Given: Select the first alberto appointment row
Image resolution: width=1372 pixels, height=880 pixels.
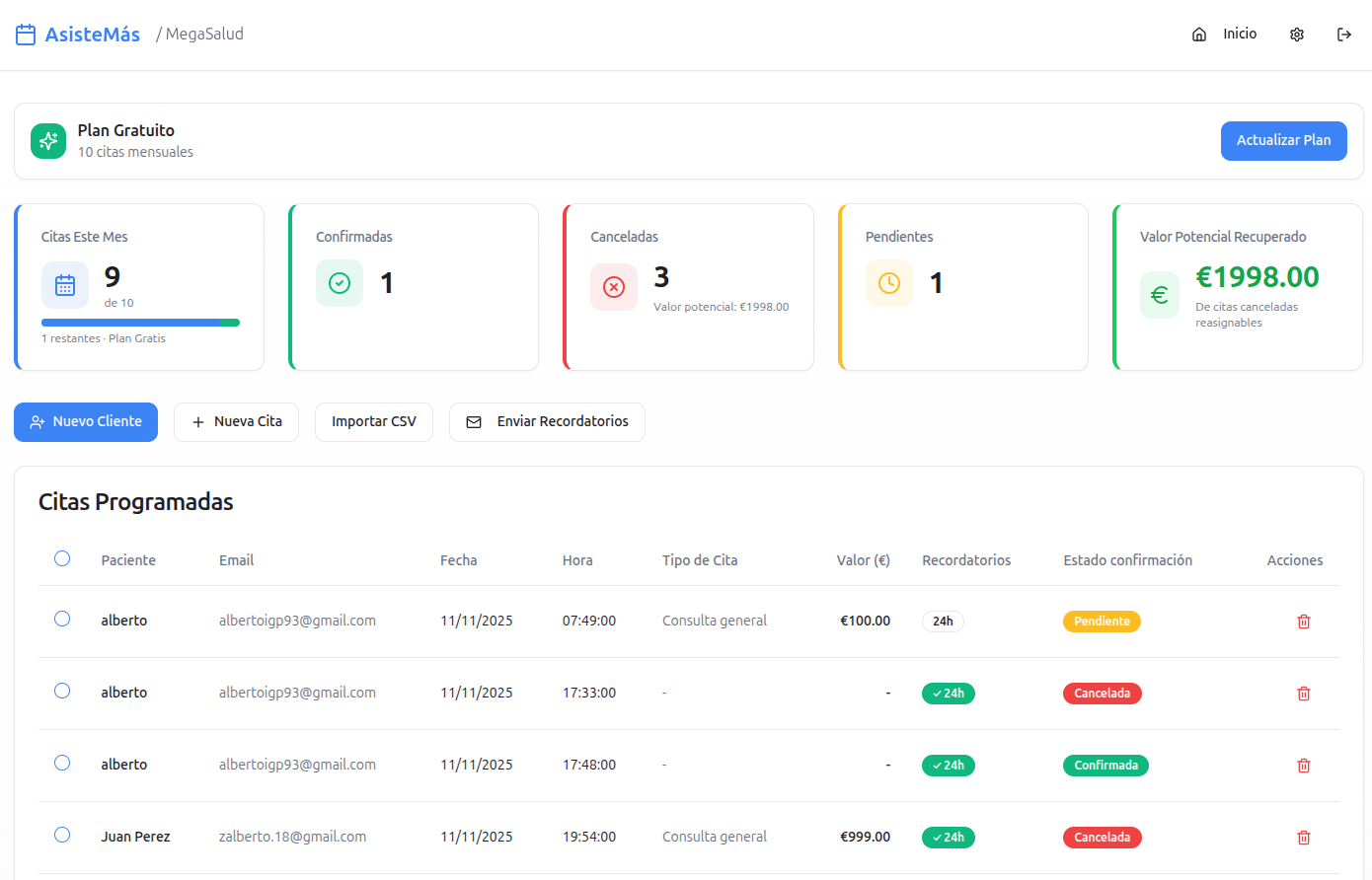Looking at the screenshot, I should click(62, 619).
